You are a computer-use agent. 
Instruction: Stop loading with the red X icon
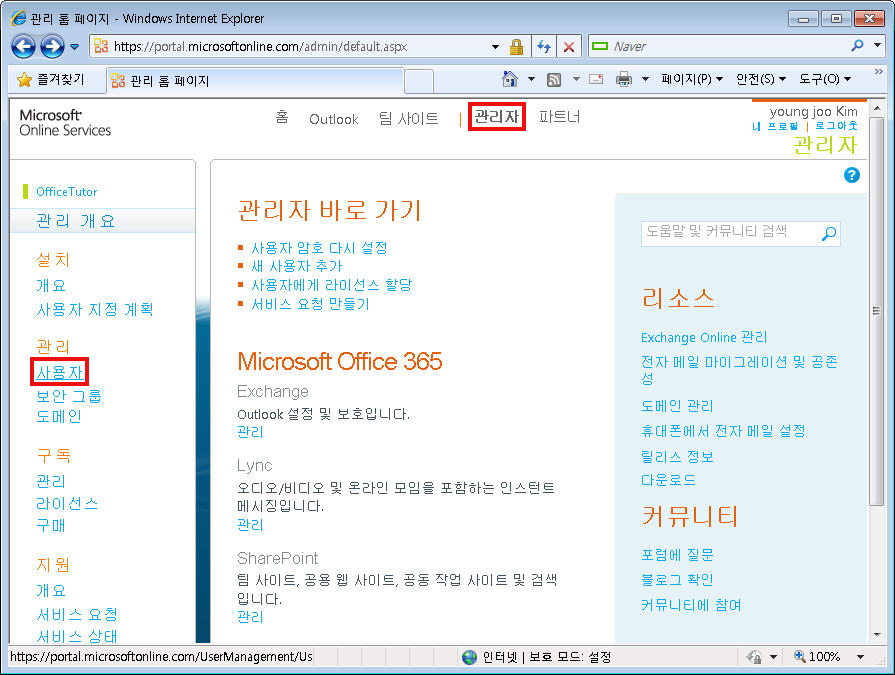pyautogui.click(x=569, y=47)
